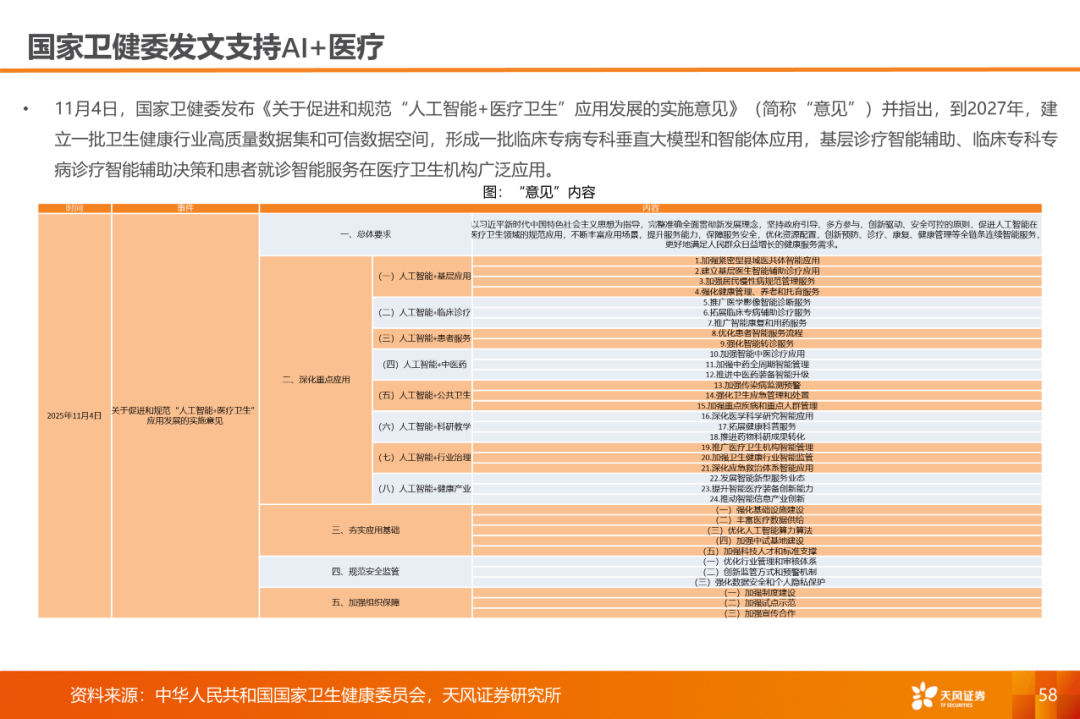This screenshot has width=1080, height=719.
Task: Click row （二）丰富医疗数据供给
Action: click(x=757, y=520)
